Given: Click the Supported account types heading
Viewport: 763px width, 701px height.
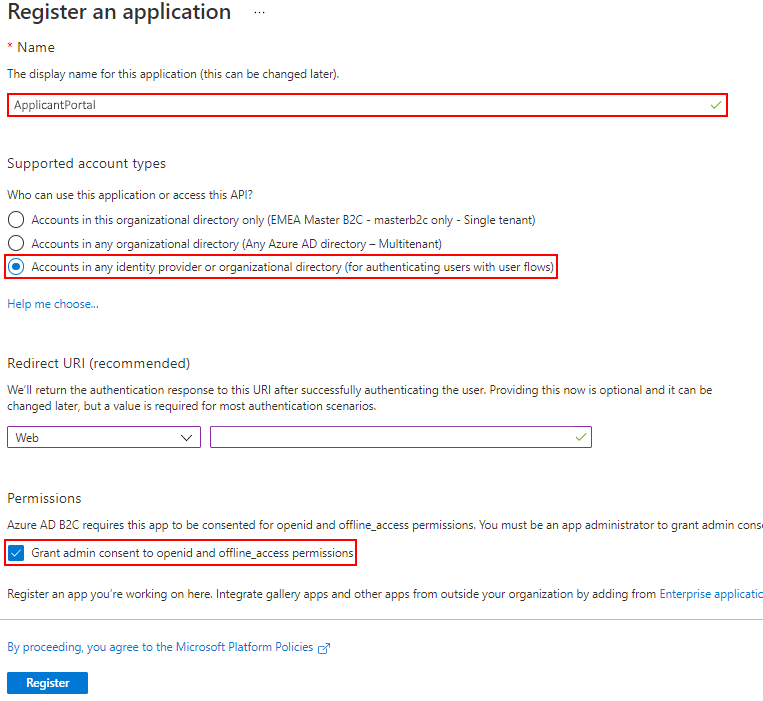Looking at the screenshot, I should (87, 163).
